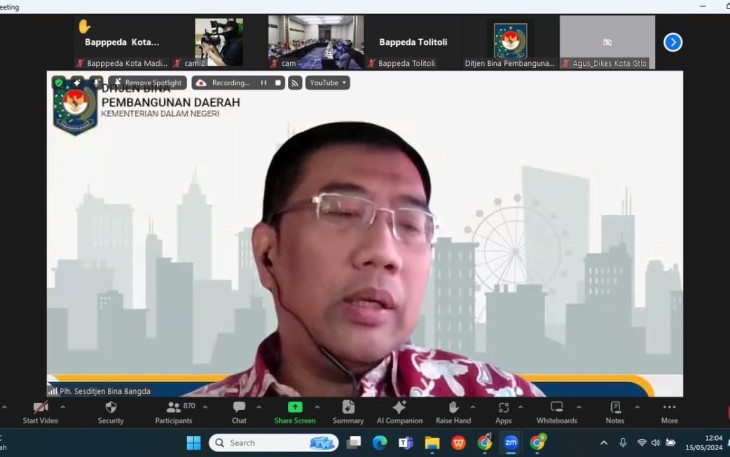Expand share options arrow beside Share Screen

point(317,407)
